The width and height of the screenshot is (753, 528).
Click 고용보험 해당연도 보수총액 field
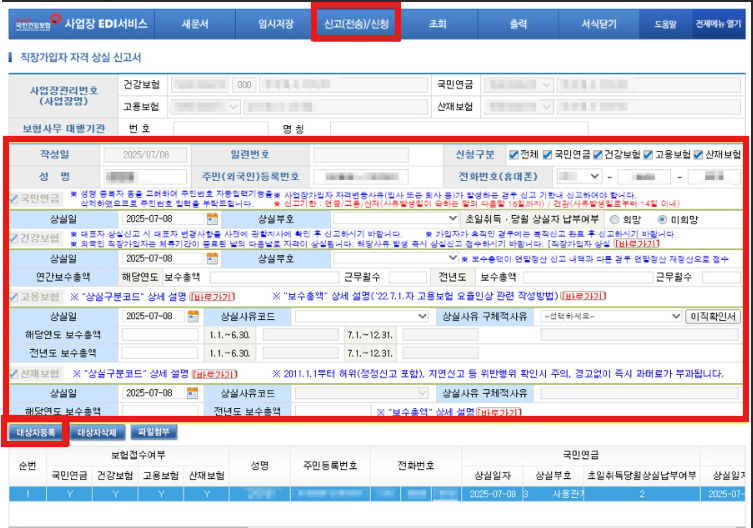coord(160,335)
